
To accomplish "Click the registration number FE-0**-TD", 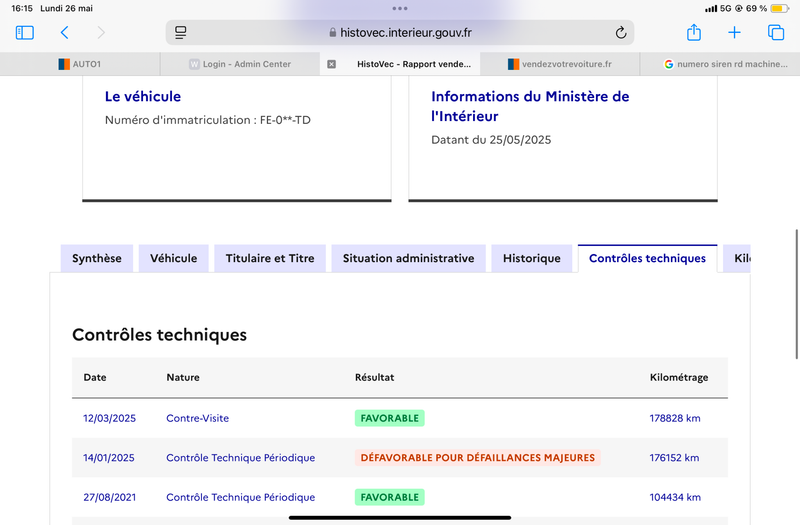I will pyautogui.click(x=285, y=120).
